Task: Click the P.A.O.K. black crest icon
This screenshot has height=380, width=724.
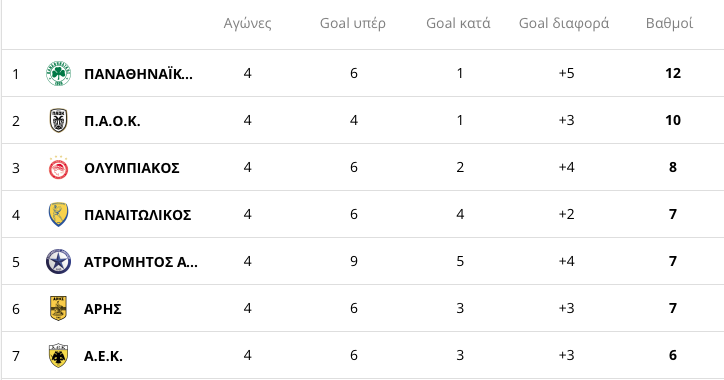Action: tap(58, 121)
